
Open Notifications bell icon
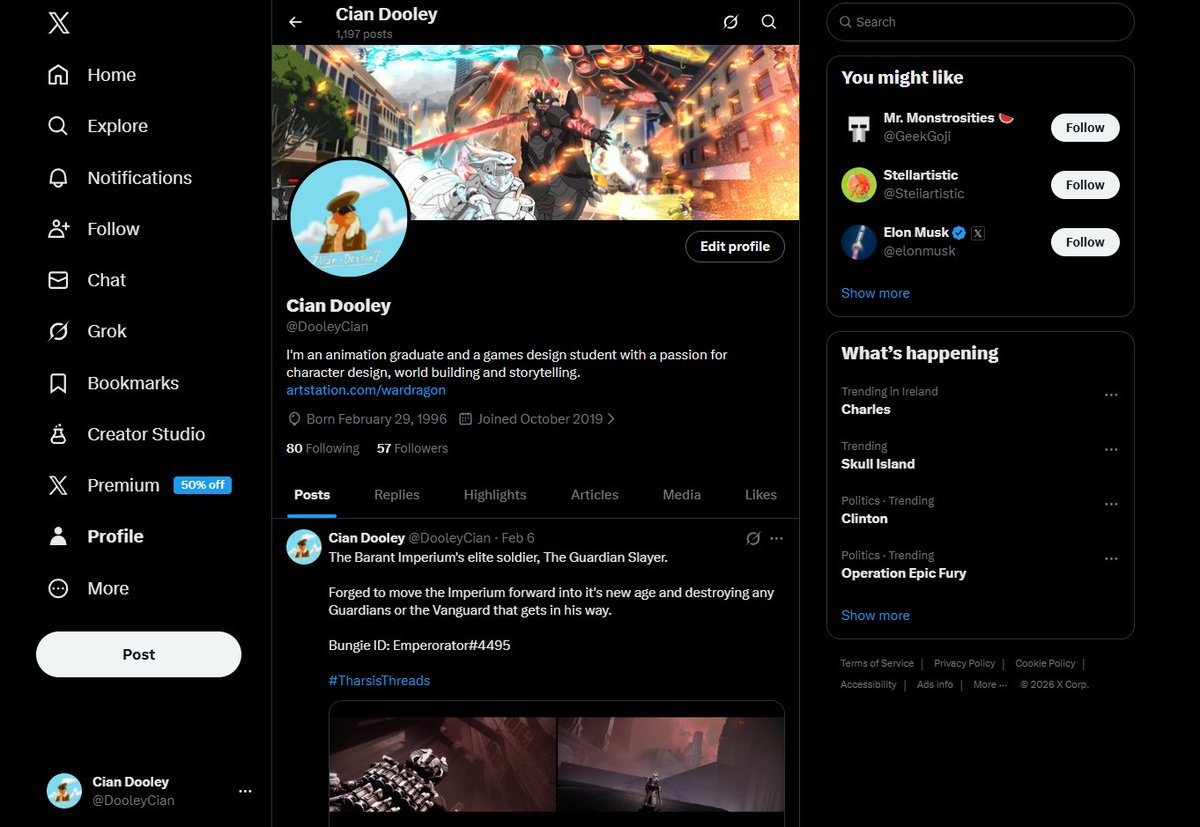click(x=59, y=178)
